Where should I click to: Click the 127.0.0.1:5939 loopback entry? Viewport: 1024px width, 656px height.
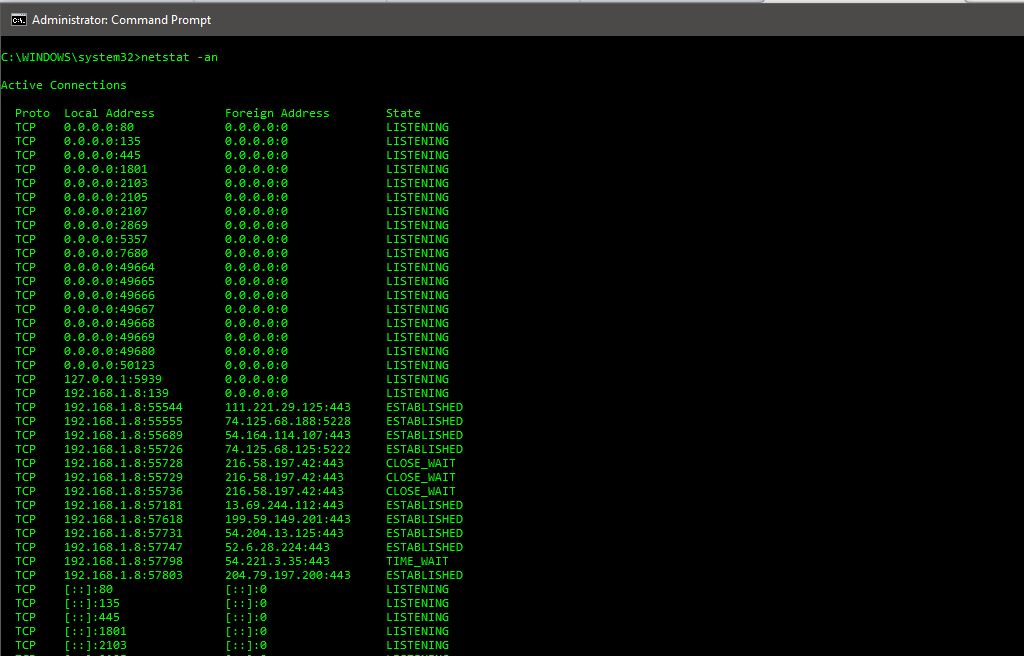(107, 379)
